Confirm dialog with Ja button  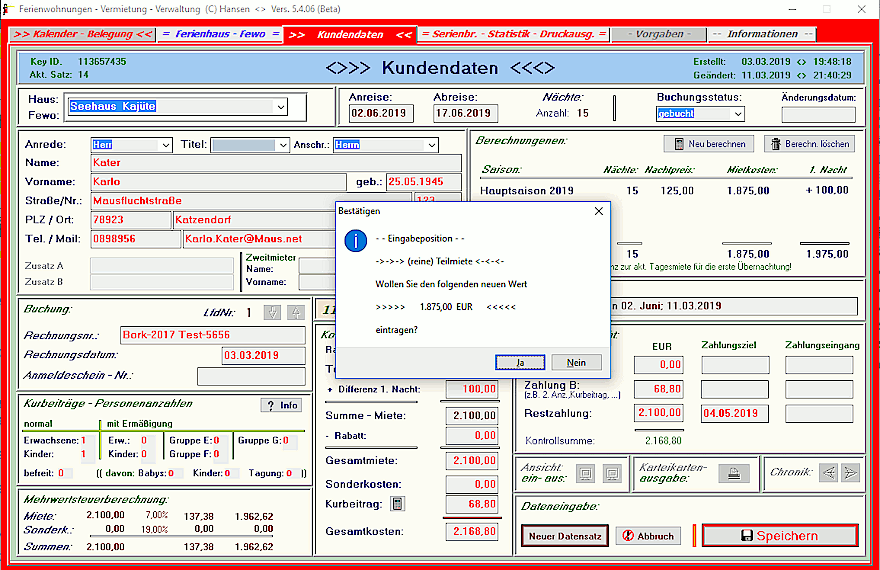coord(520,362)
